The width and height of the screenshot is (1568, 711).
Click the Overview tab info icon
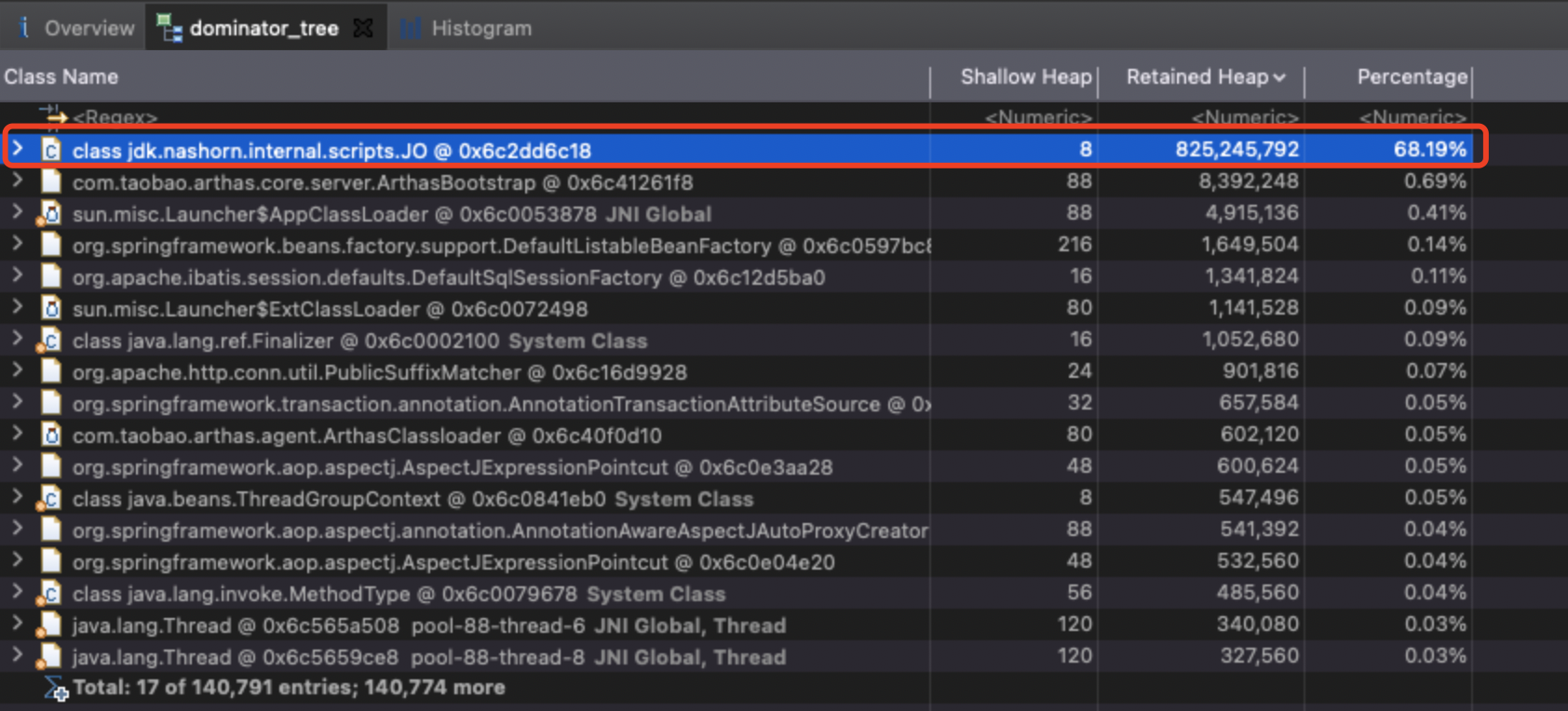[x=24, y=28]
